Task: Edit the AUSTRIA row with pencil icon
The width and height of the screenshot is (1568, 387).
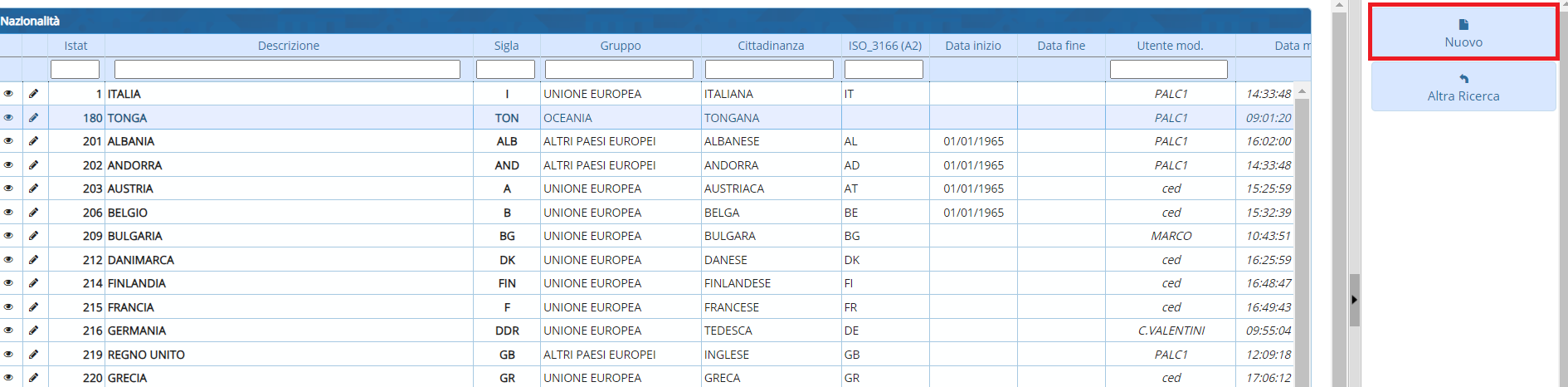Action: pyautogui.click(x=34, y=189)
